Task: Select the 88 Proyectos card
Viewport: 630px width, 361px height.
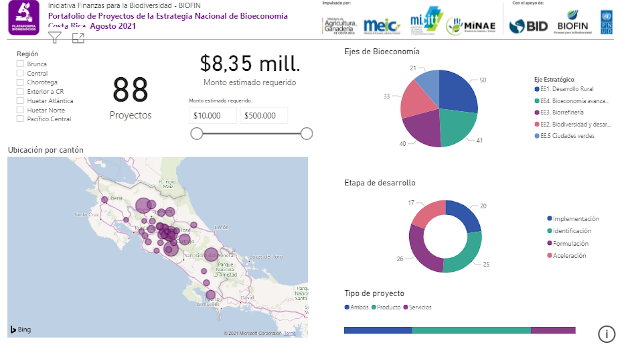Action: pyautogui.click(x=130, y=98)
